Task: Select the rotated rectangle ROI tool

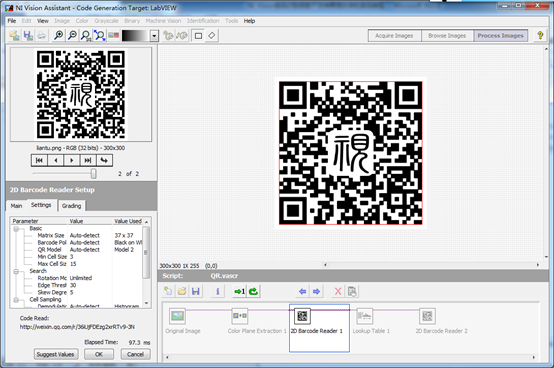Action: (212, 36)
